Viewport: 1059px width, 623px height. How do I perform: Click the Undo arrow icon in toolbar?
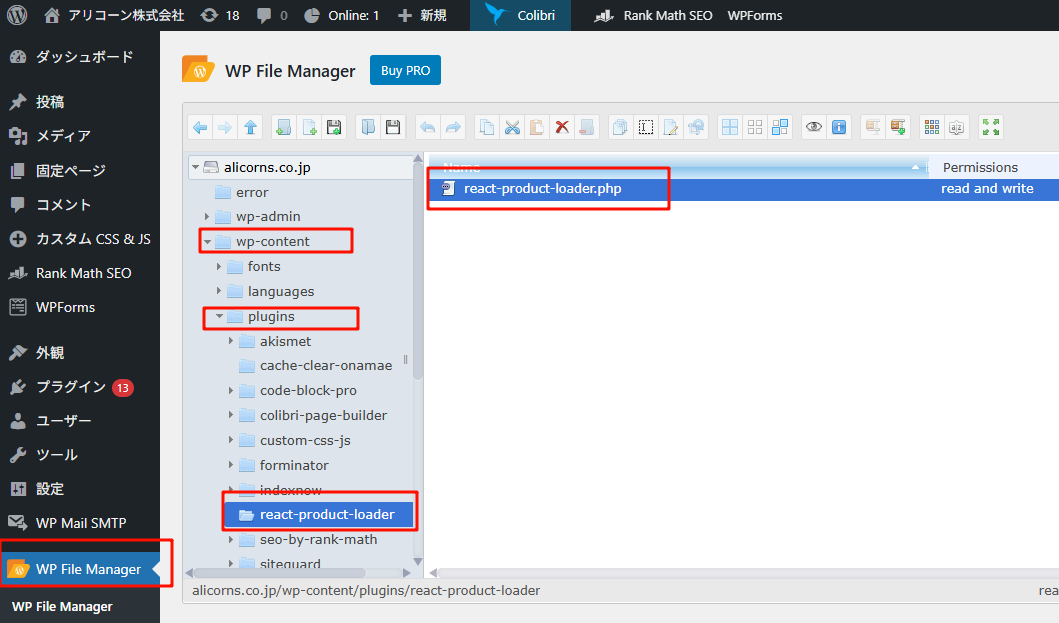tap(427, 127)
